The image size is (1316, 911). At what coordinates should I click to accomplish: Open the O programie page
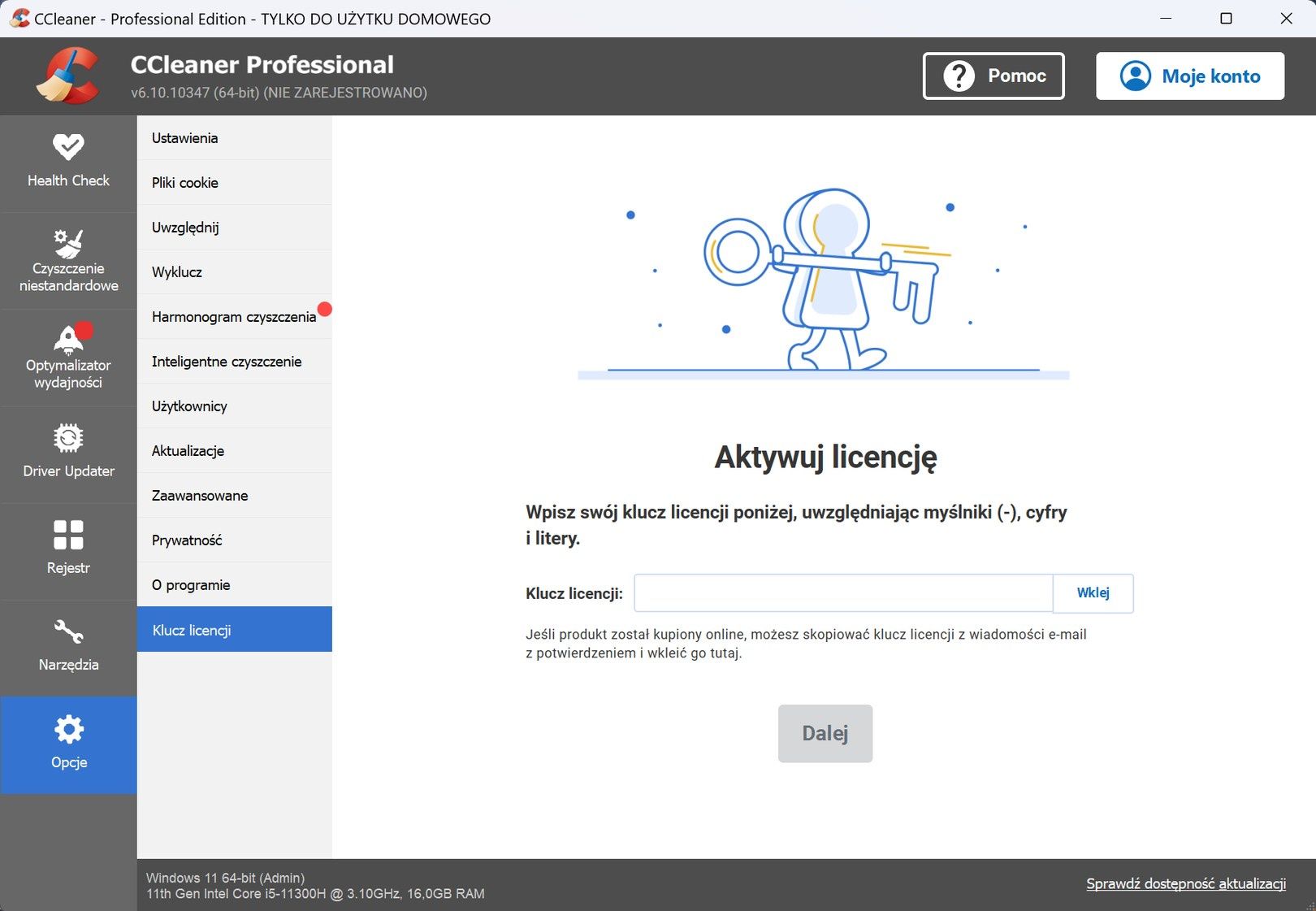pos(235,585)
